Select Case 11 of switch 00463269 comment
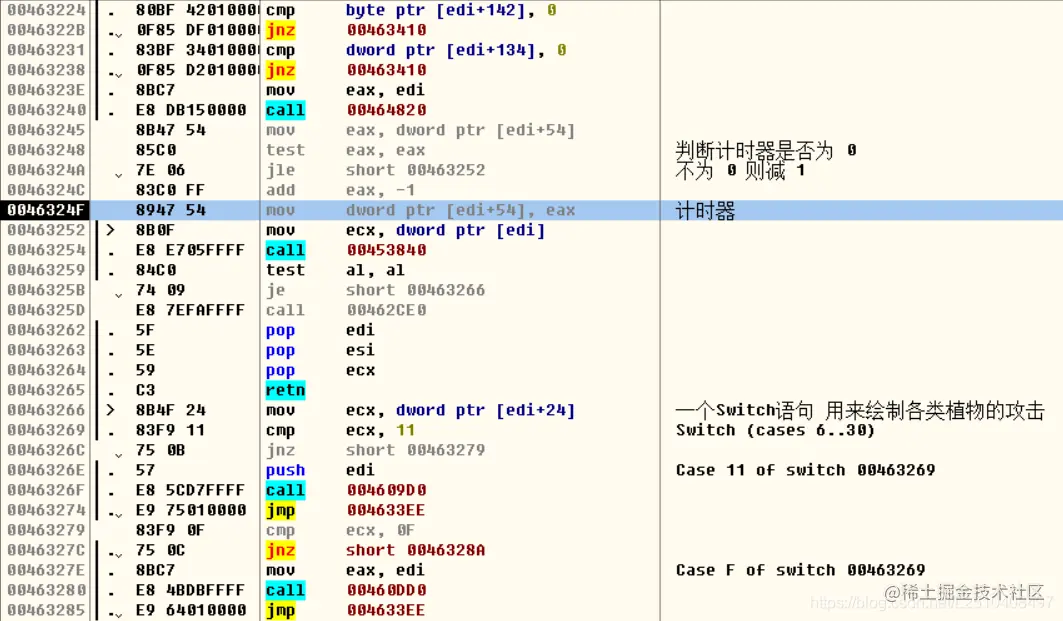This screenshot has height=621, width=1063. (x=805, y=470)
